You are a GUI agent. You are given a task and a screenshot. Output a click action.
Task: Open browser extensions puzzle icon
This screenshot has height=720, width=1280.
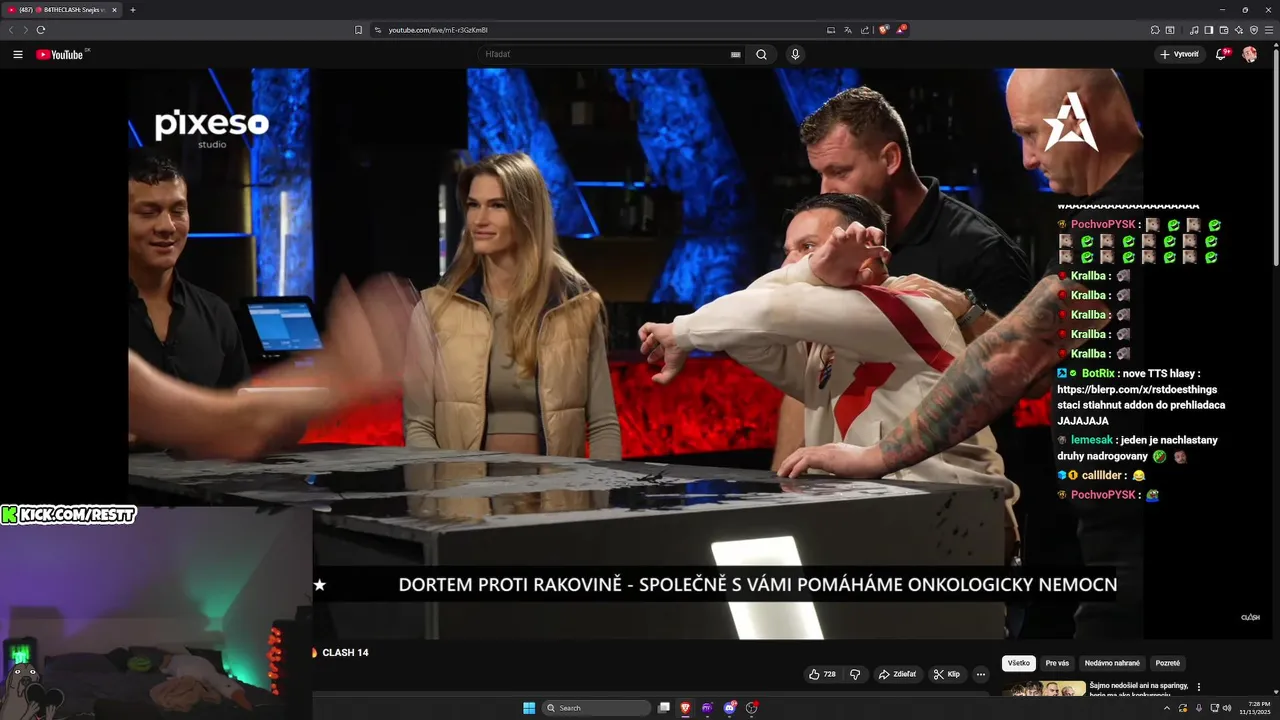[1155, 30]
